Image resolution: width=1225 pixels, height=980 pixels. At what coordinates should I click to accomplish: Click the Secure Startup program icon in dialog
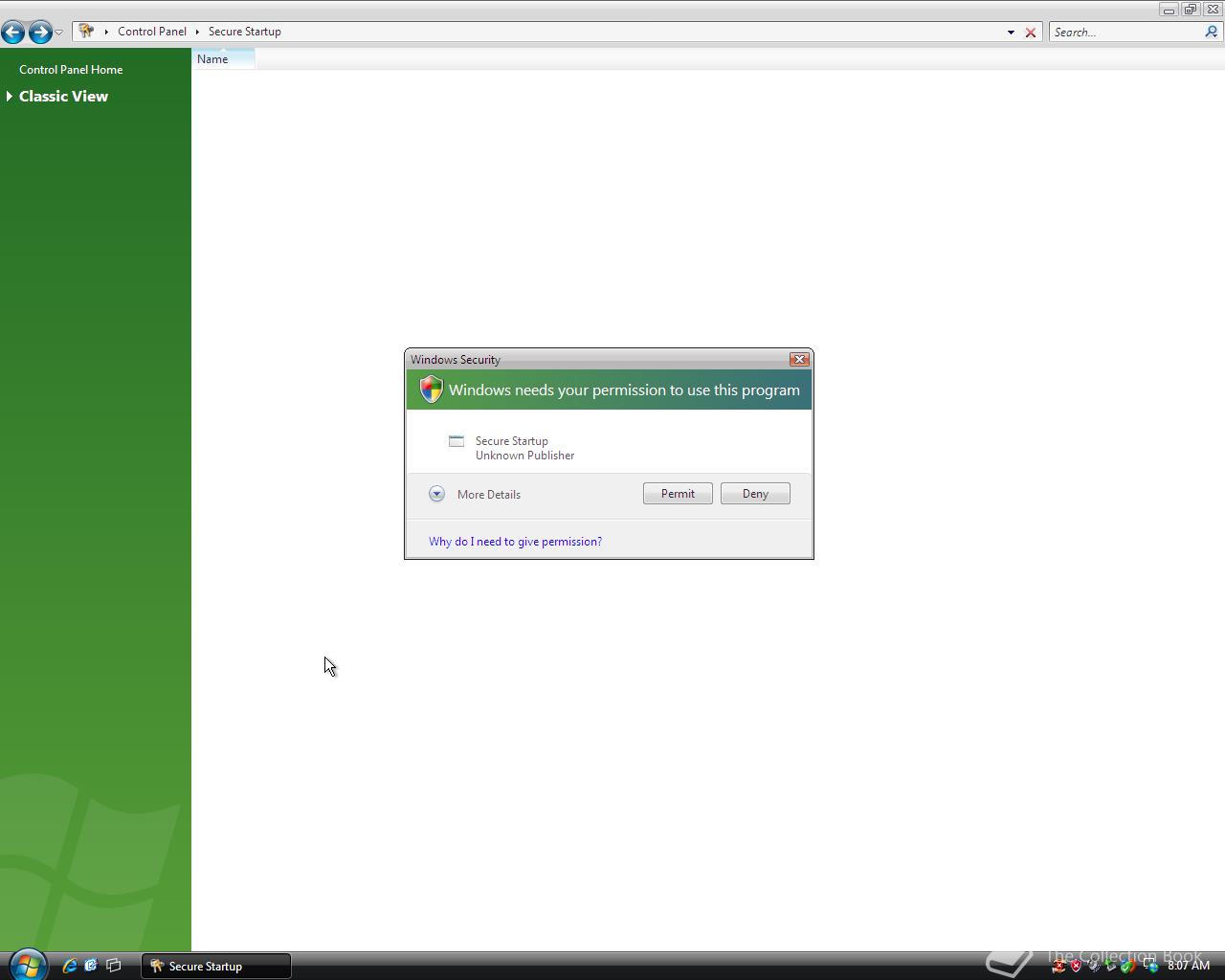457,441
